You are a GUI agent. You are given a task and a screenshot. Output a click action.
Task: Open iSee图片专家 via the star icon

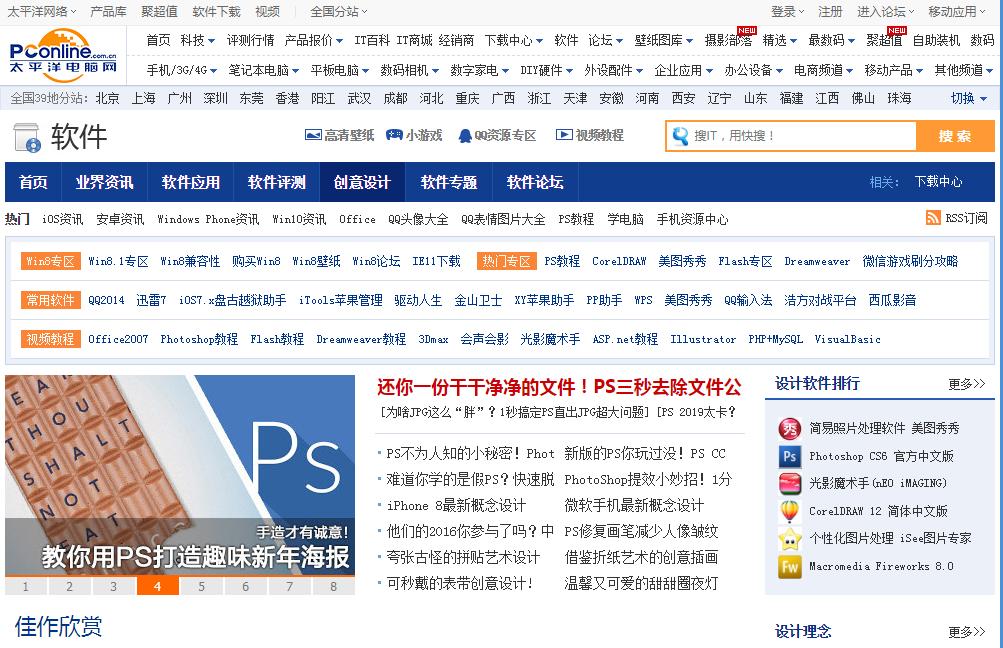pos(790,538)
